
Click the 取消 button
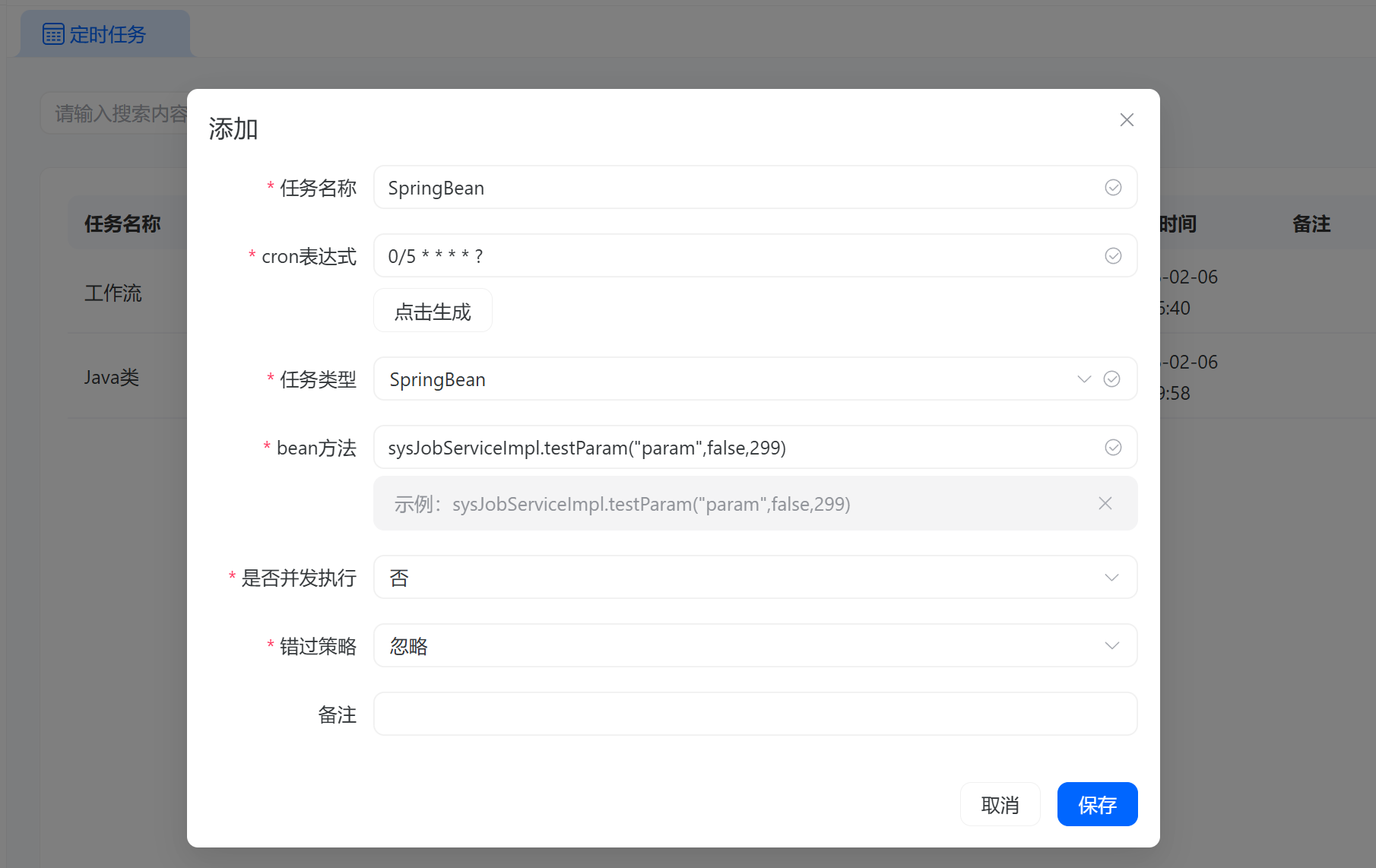coord(1000,804)
